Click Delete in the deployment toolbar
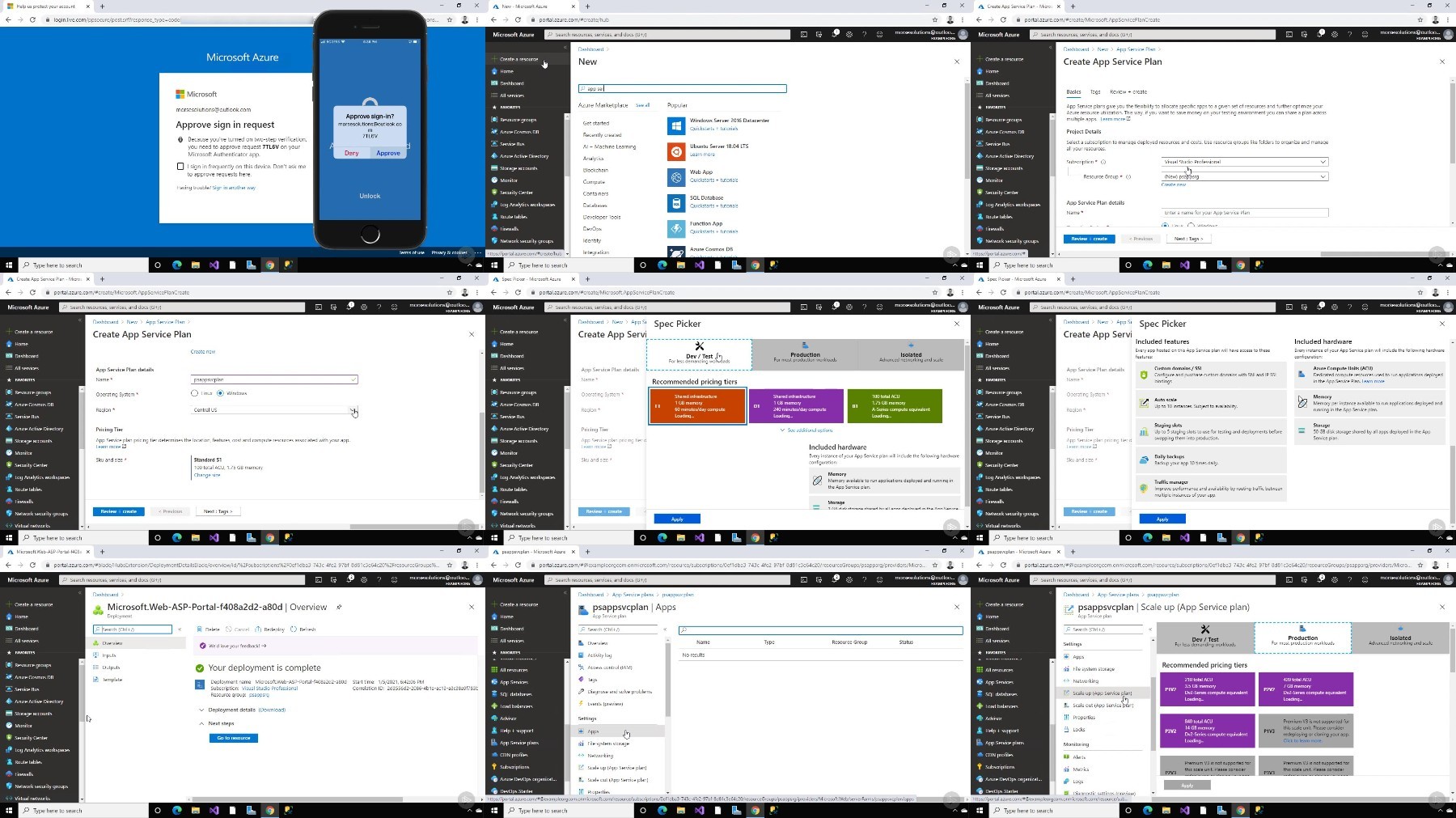The height and width of the screenshot is (818, 1456). 209,629
